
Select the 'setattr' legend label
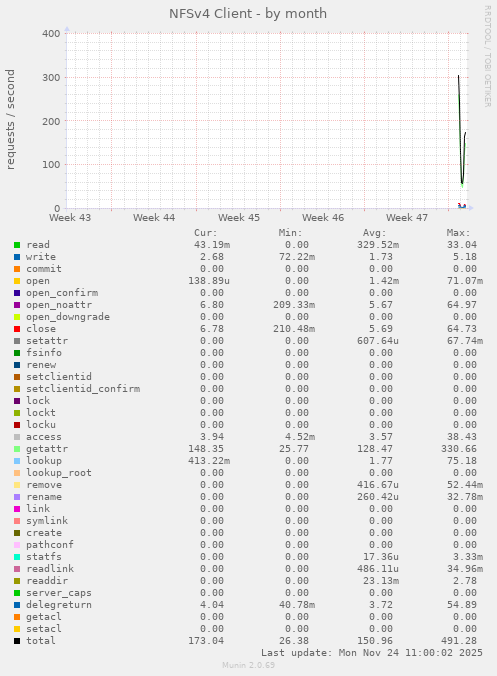(47, 341)
